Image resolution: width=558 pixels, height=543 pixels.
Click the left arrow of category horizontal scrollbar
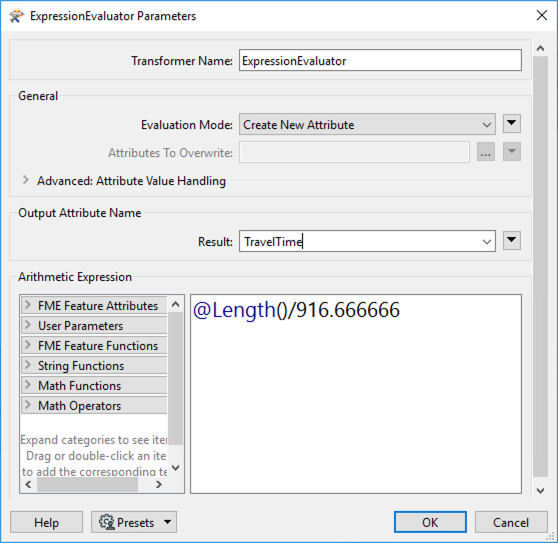tap(29, 484)
